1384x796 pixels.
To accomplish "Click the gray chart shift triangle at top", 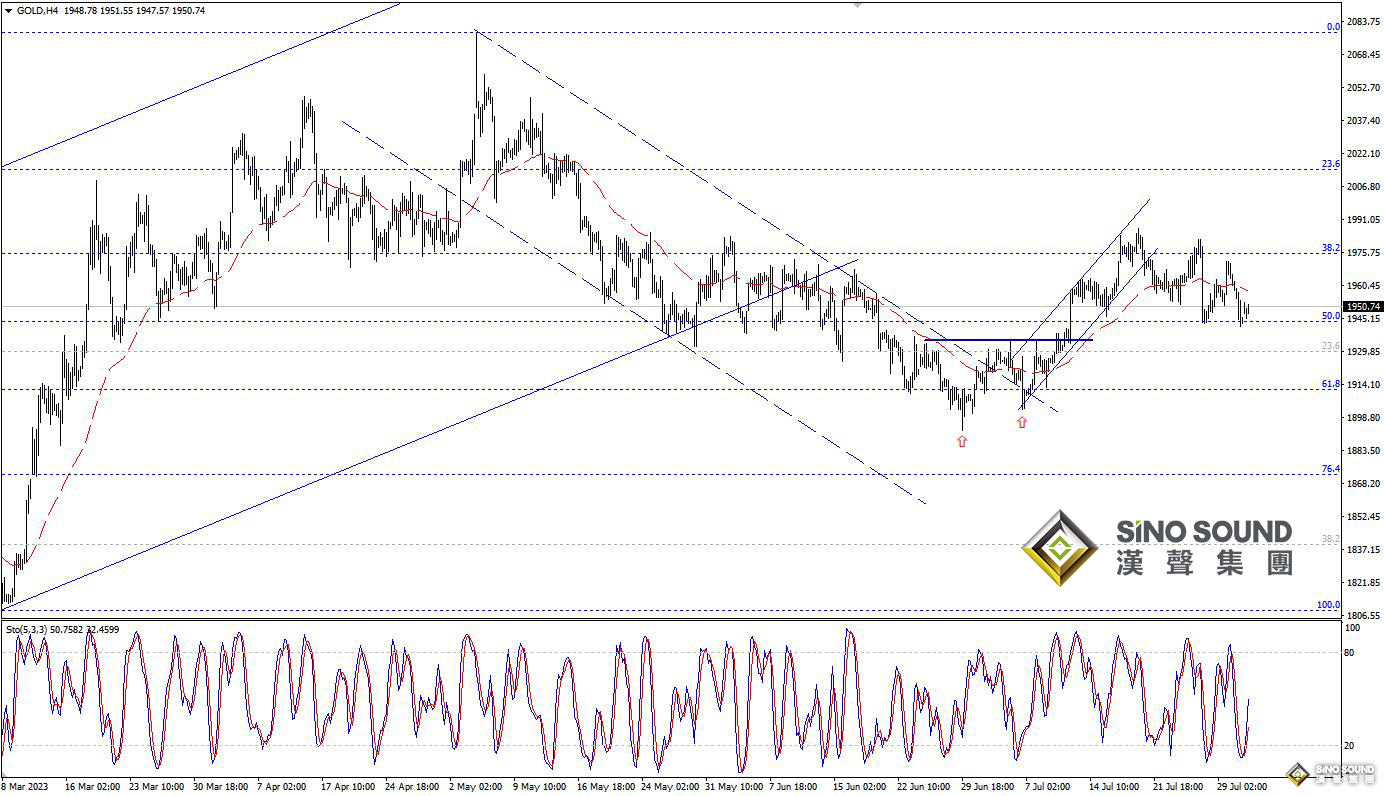I will coord(857,5).
